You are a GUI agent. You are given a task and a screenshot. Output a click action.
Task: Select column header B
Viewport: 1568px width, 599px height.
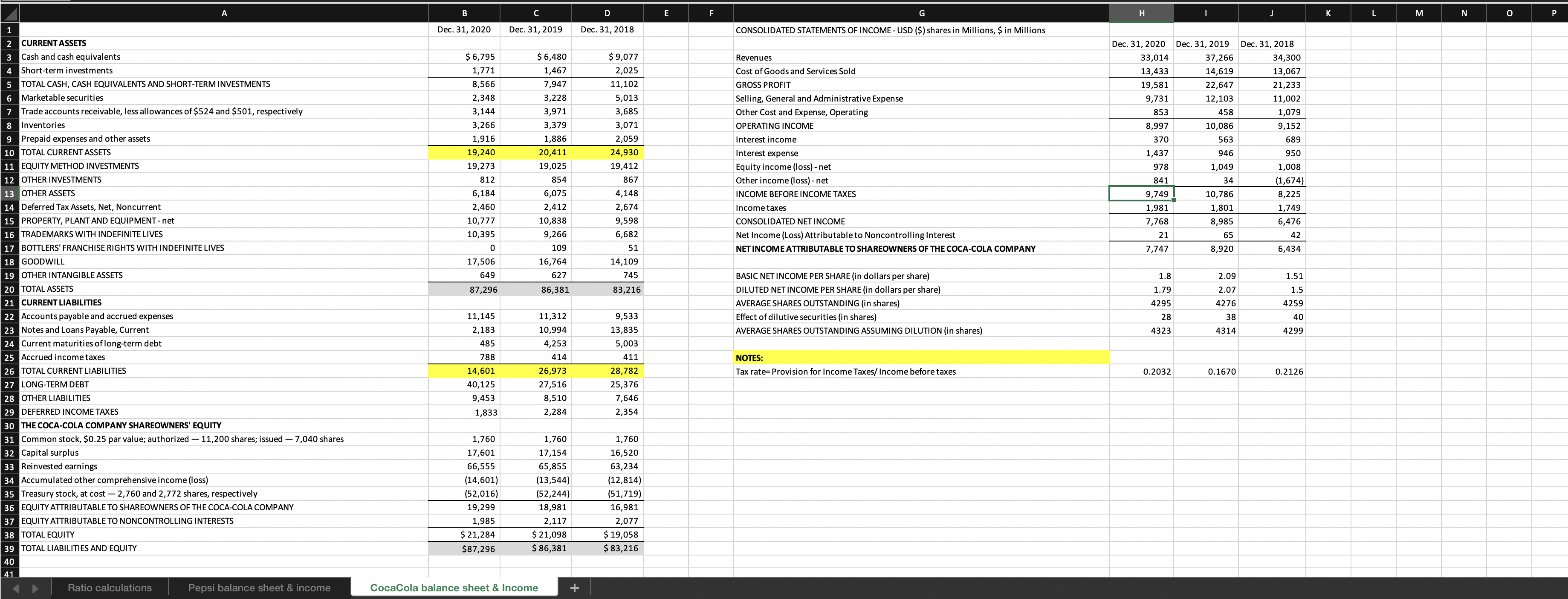(464, 13)
